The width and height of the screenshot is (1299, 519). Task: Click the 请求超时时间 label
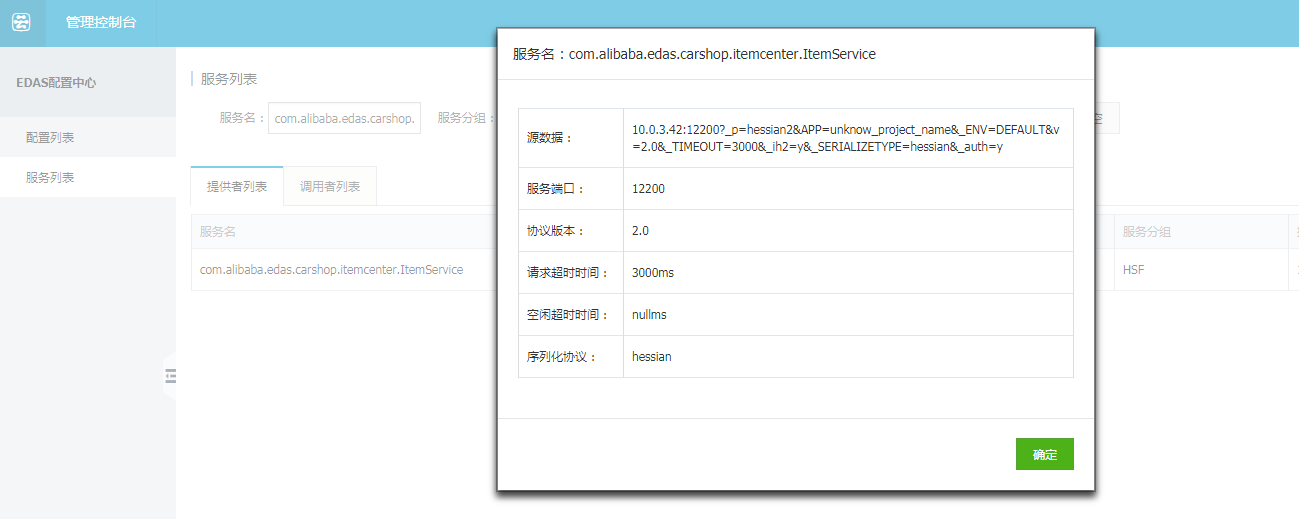[567, 272]
